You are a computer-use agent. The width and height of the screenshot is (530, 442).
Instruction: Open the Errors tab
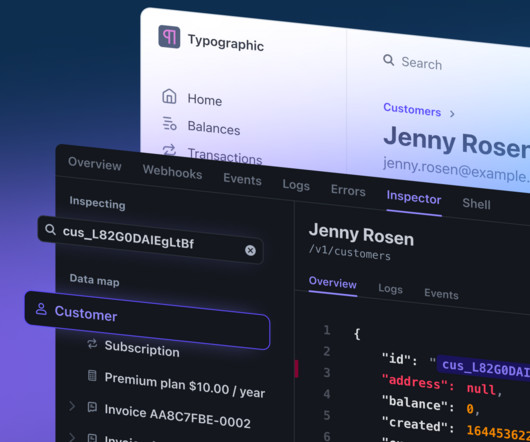(348, 190)
